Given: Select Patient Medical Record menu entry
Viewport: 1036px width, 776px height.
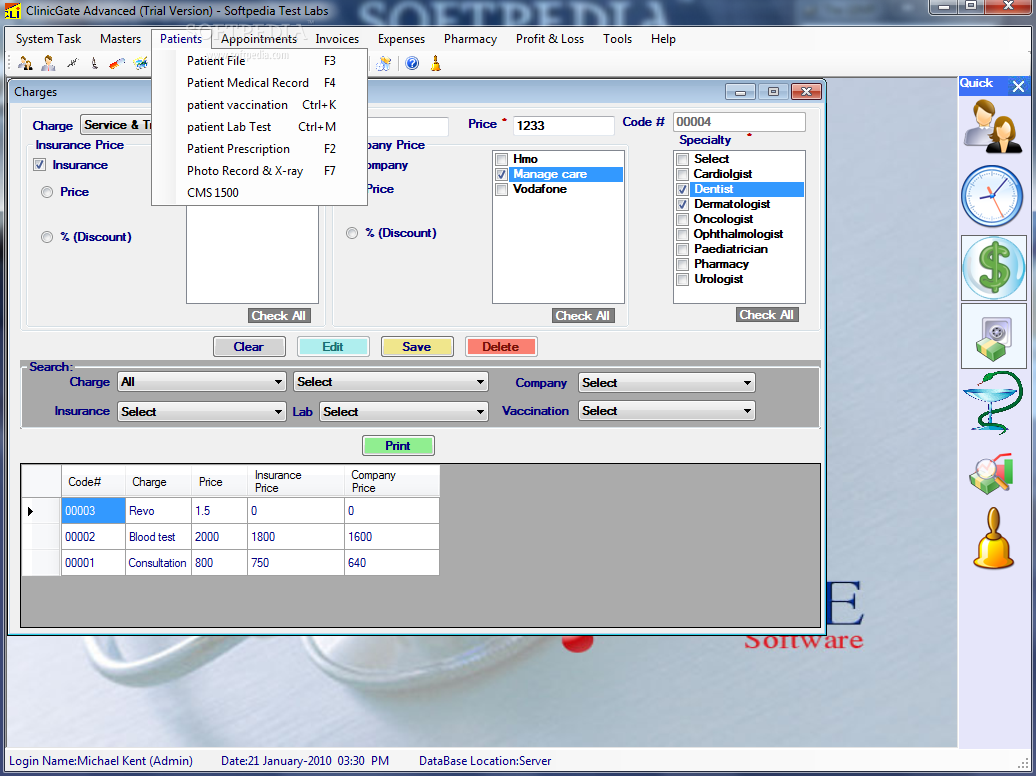Looking at the screenshot, I should point(260,83).
